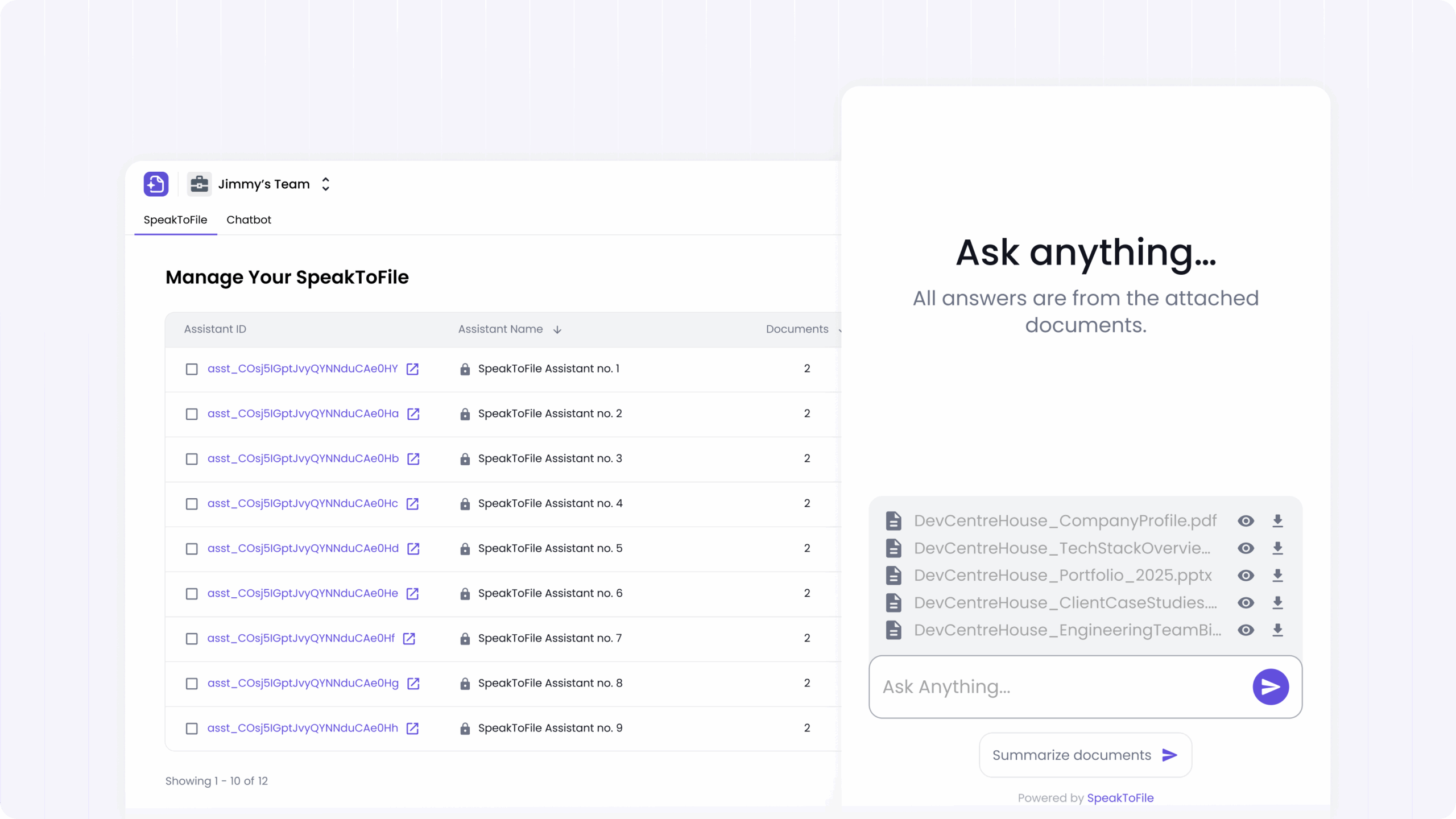Click external-link icon beside asst_...Ae0He

[x=412, y=594]
